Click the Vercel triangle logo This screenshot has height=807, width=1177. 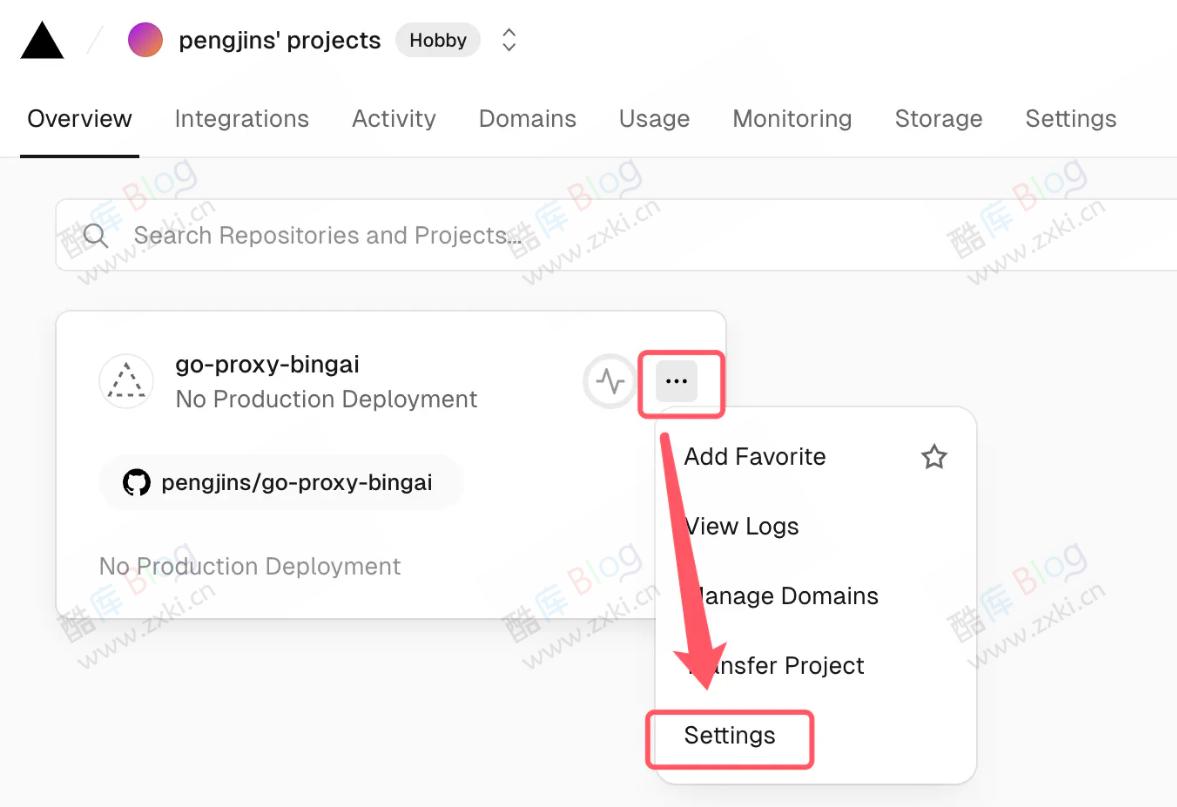(x=41, y=39)
